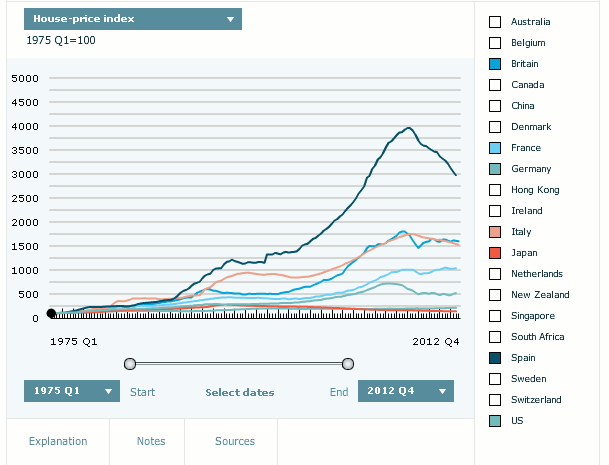
Task: Open the Sources tab
Action: click(235, 441)
